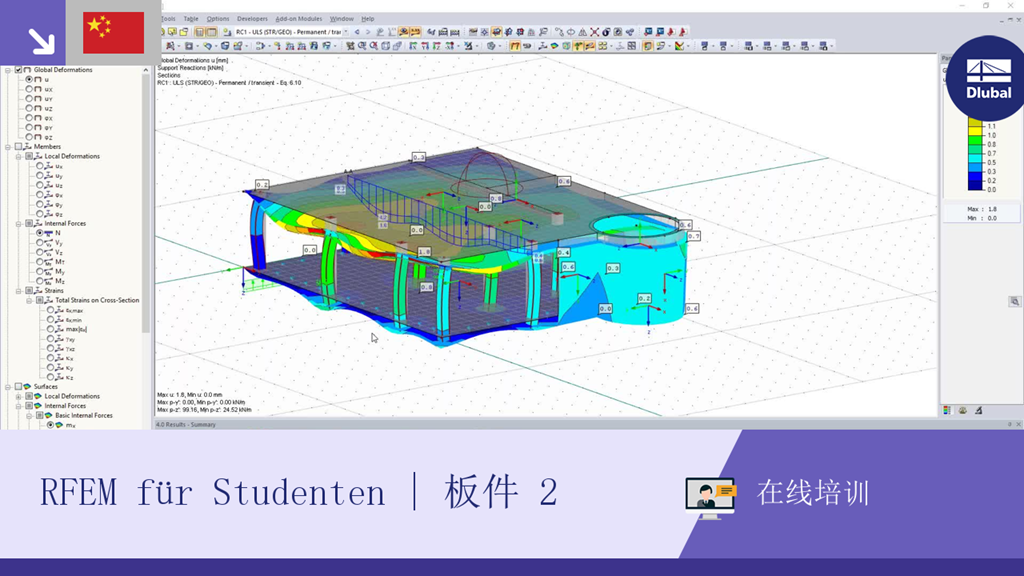The image size is (1024, 576).
Task: Toggle Members Local Deformations checkbox
Action: coord(29,157)
